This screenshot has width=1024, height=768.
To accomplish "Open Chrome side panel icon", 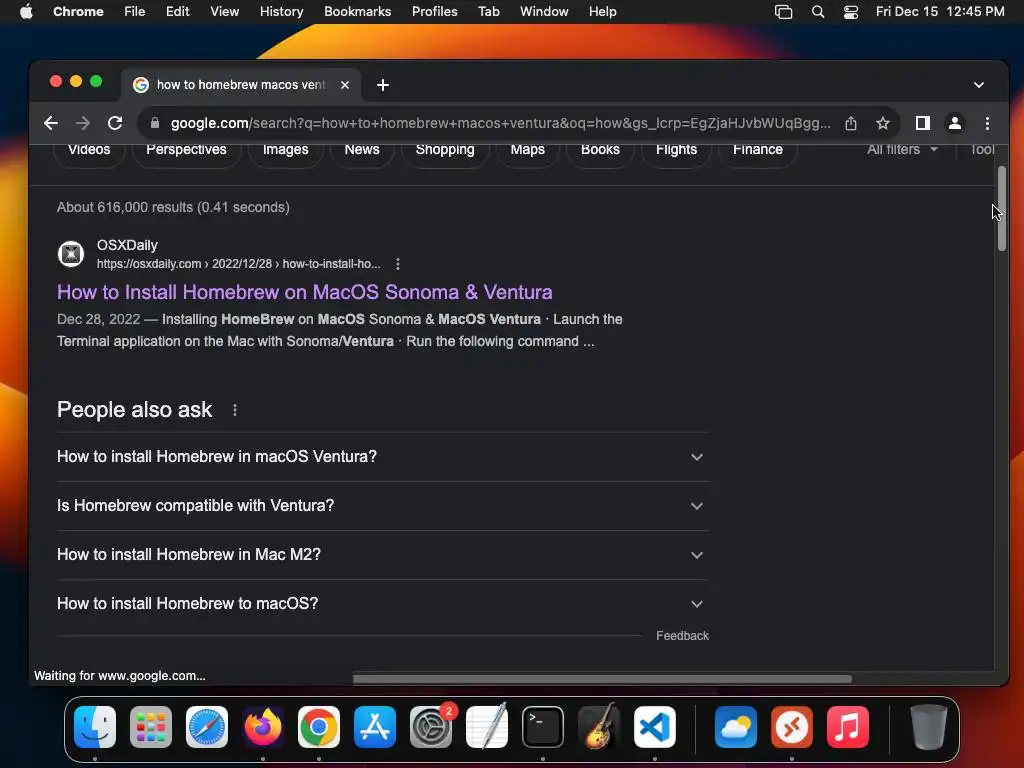I will (x=922, y=123).
